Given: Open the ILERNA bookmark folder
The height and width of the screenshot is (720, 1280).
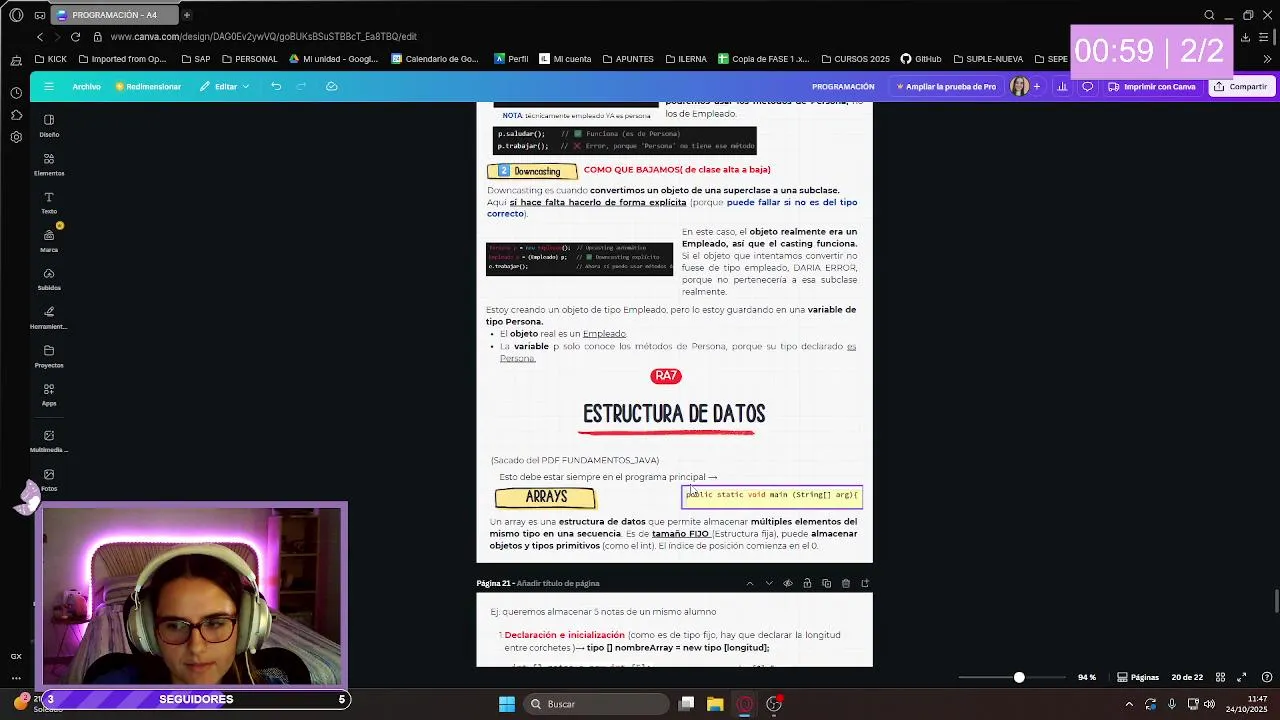Looking at the screenshot, I should pos(685,59).
